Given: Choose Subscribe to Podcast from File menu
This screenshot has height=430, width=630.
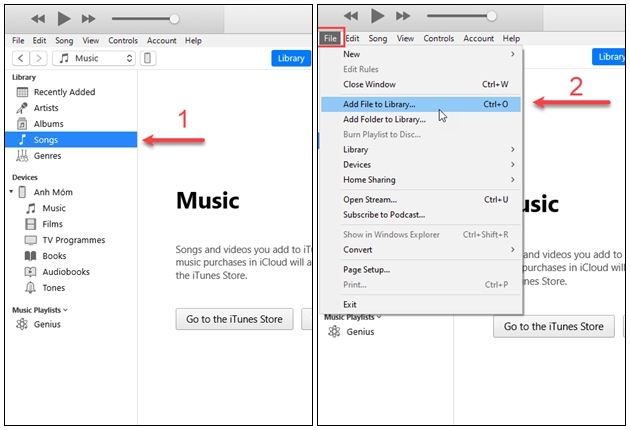Looking at the screenshot, I should click(x=421, y=215).
